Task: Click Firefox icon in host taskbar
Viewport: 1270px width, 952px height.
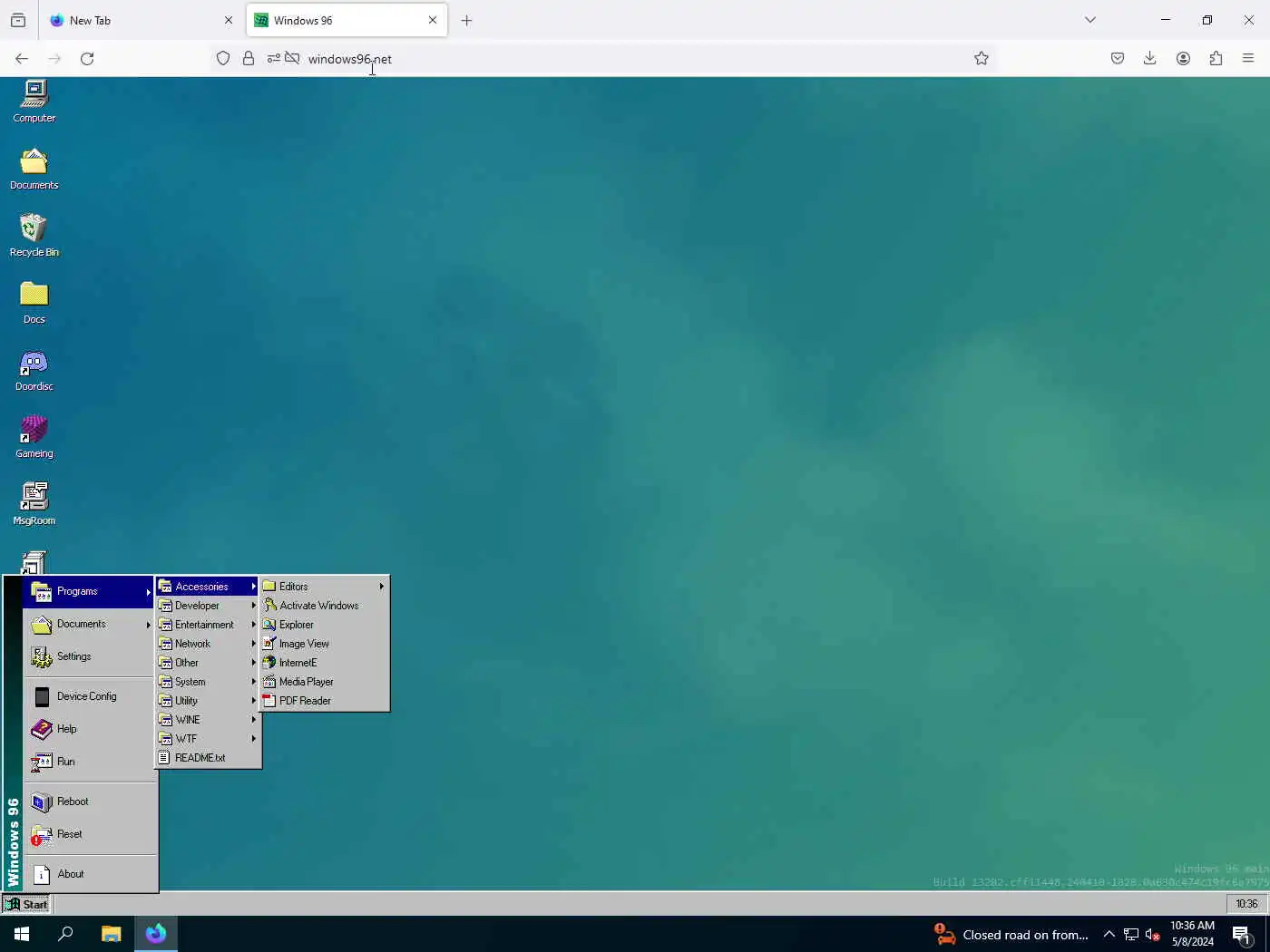Action: click(x=156, y=934)
